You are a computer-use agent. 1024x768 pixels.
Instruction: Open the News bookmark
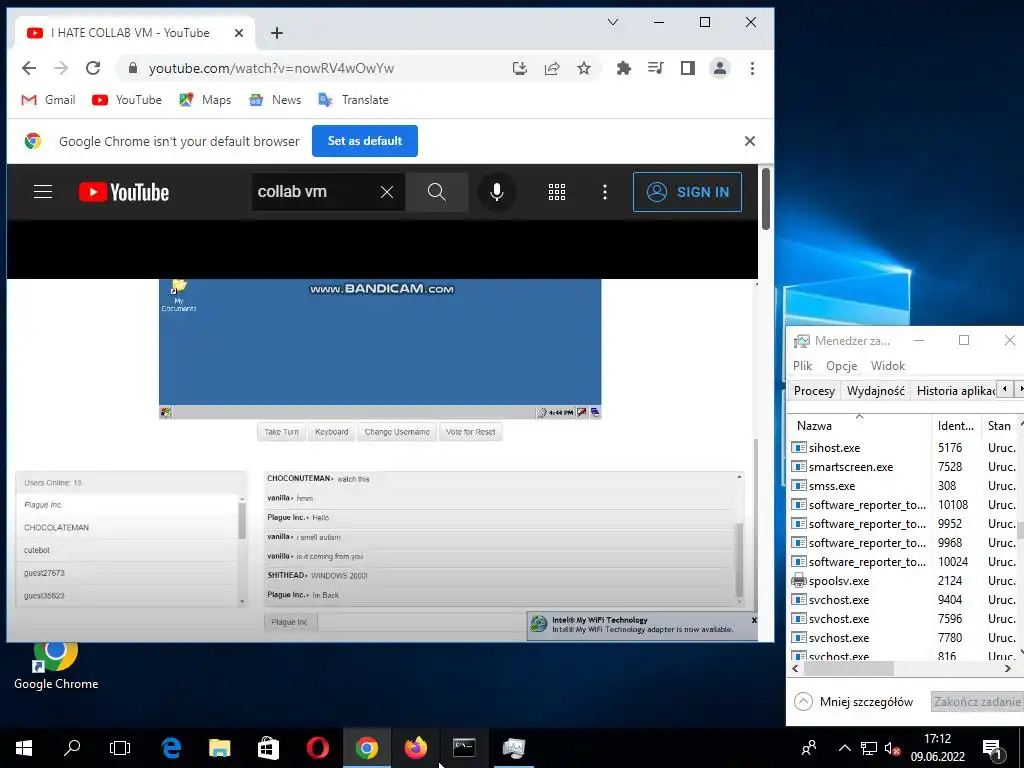click(275, 100)
